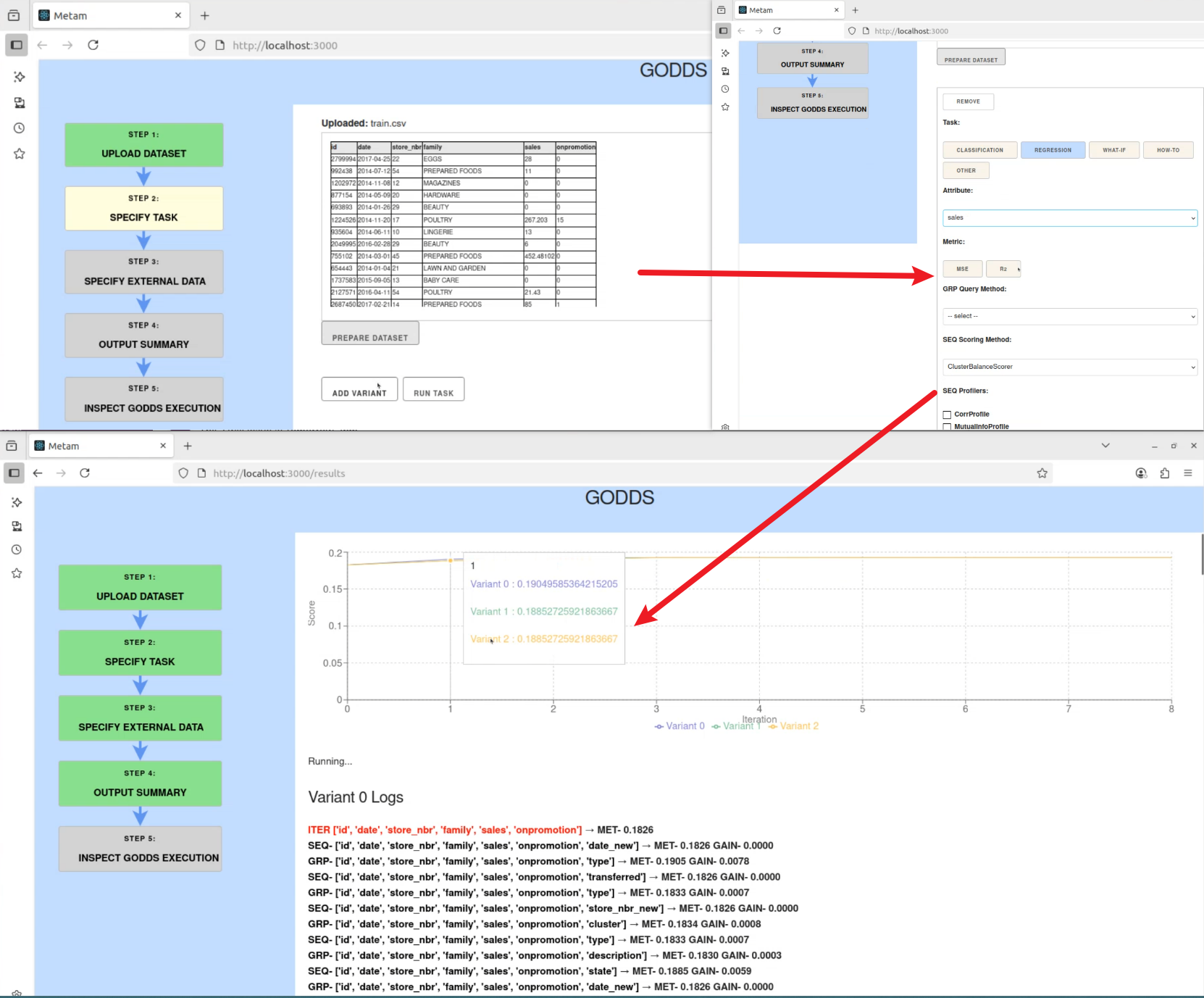Click the ADD VARIANT button
1204x998 pixels.
click(359, 390)
